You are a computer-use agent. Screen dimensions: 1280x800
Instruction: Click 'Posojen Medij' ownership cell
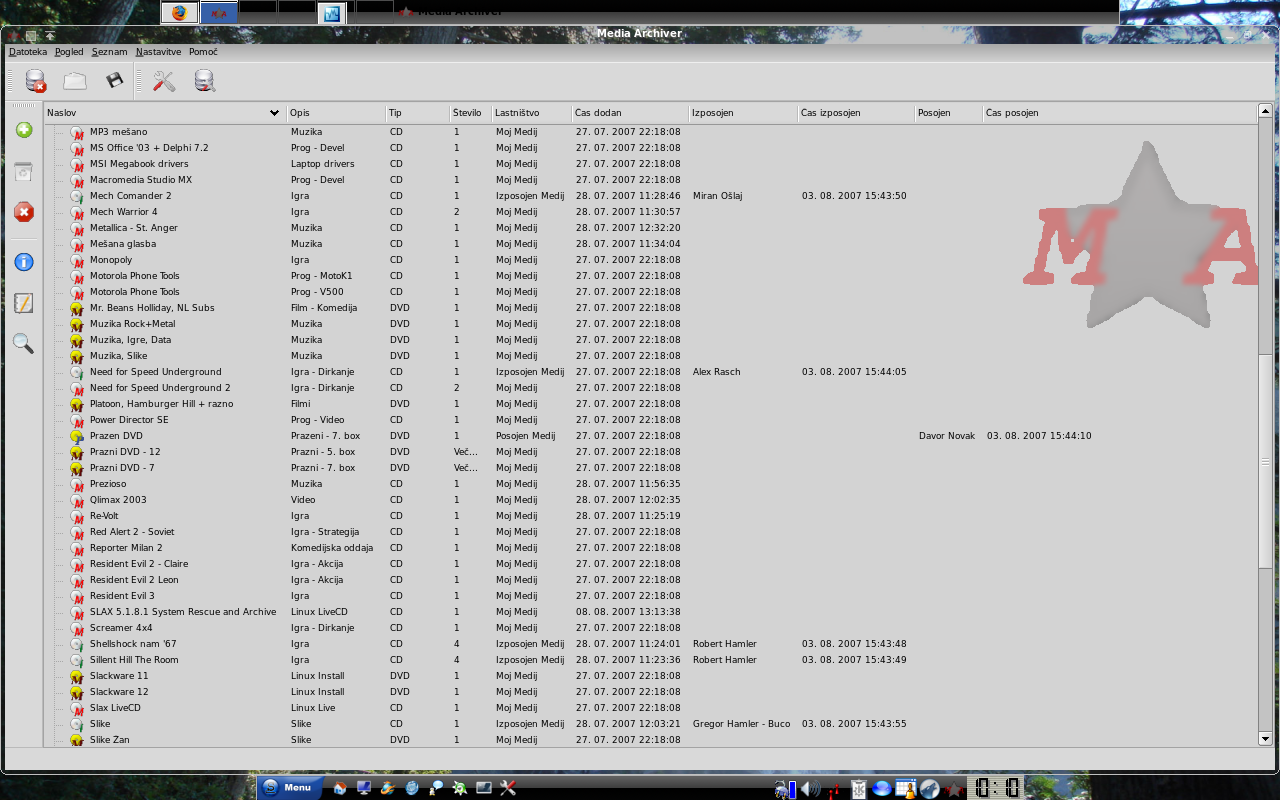tap(525, 436)
